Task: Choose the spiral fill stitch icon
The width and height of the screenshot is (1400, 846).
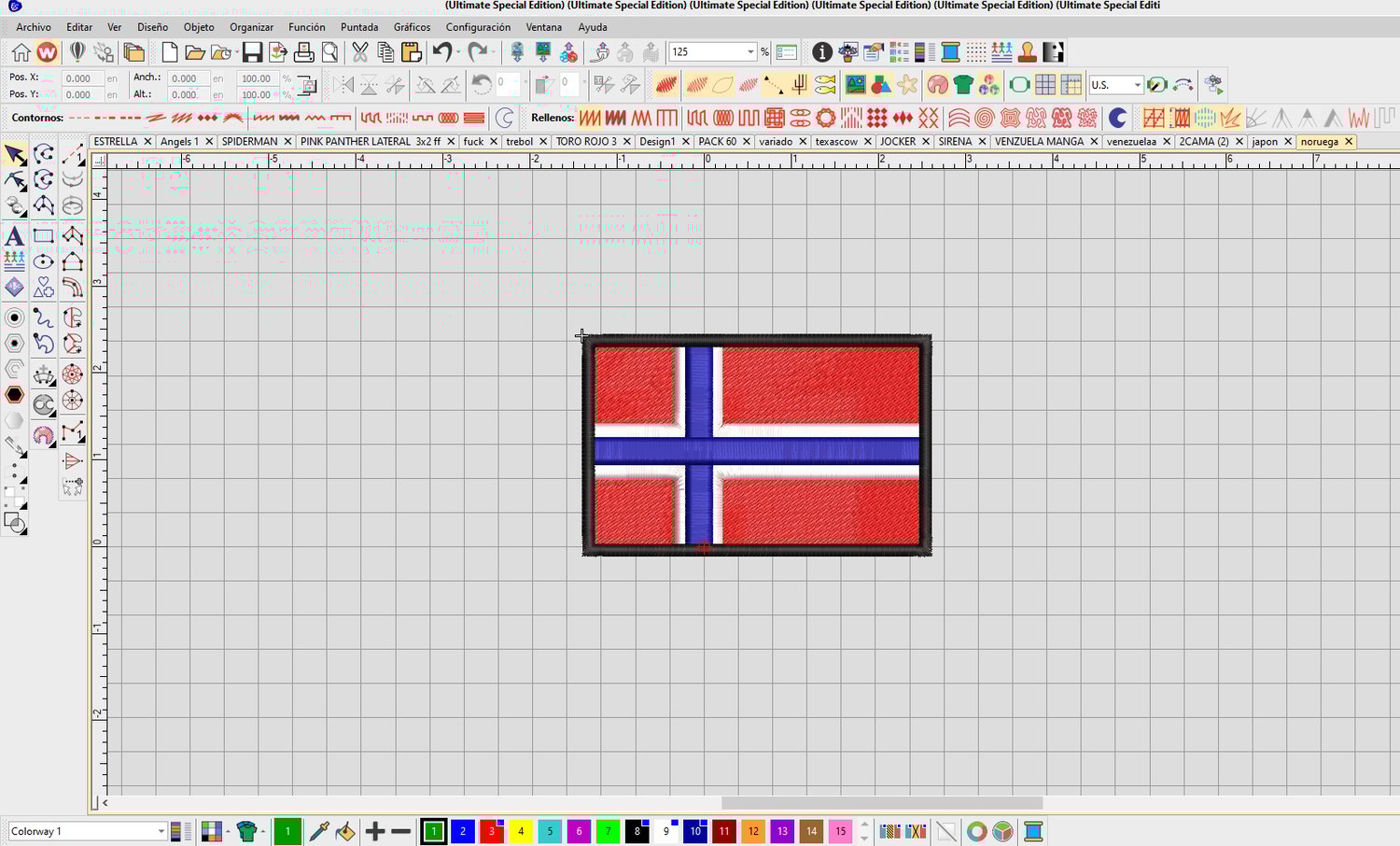Action: coord(984,118)
